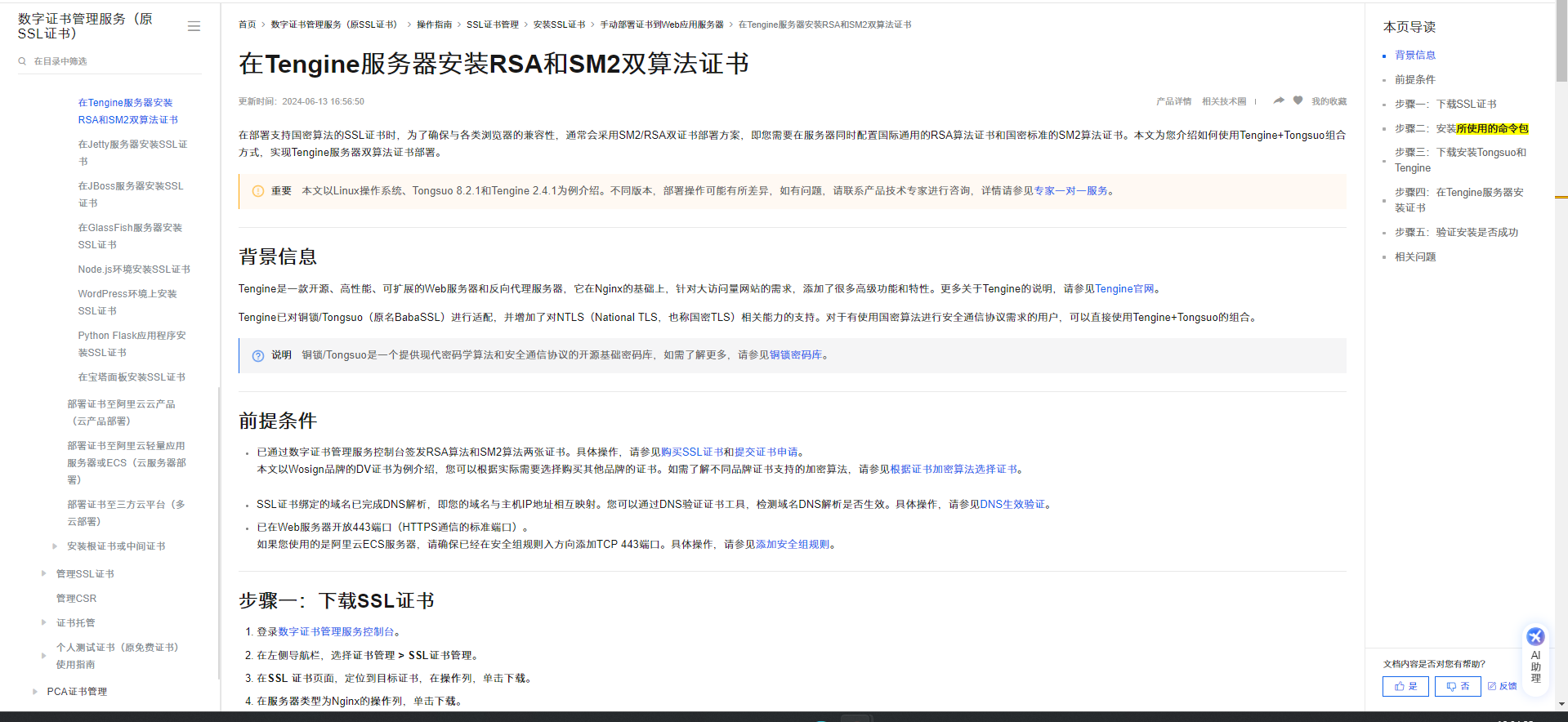
Task: Open 相关技术圈 link
Action: tap(1224, 101)
